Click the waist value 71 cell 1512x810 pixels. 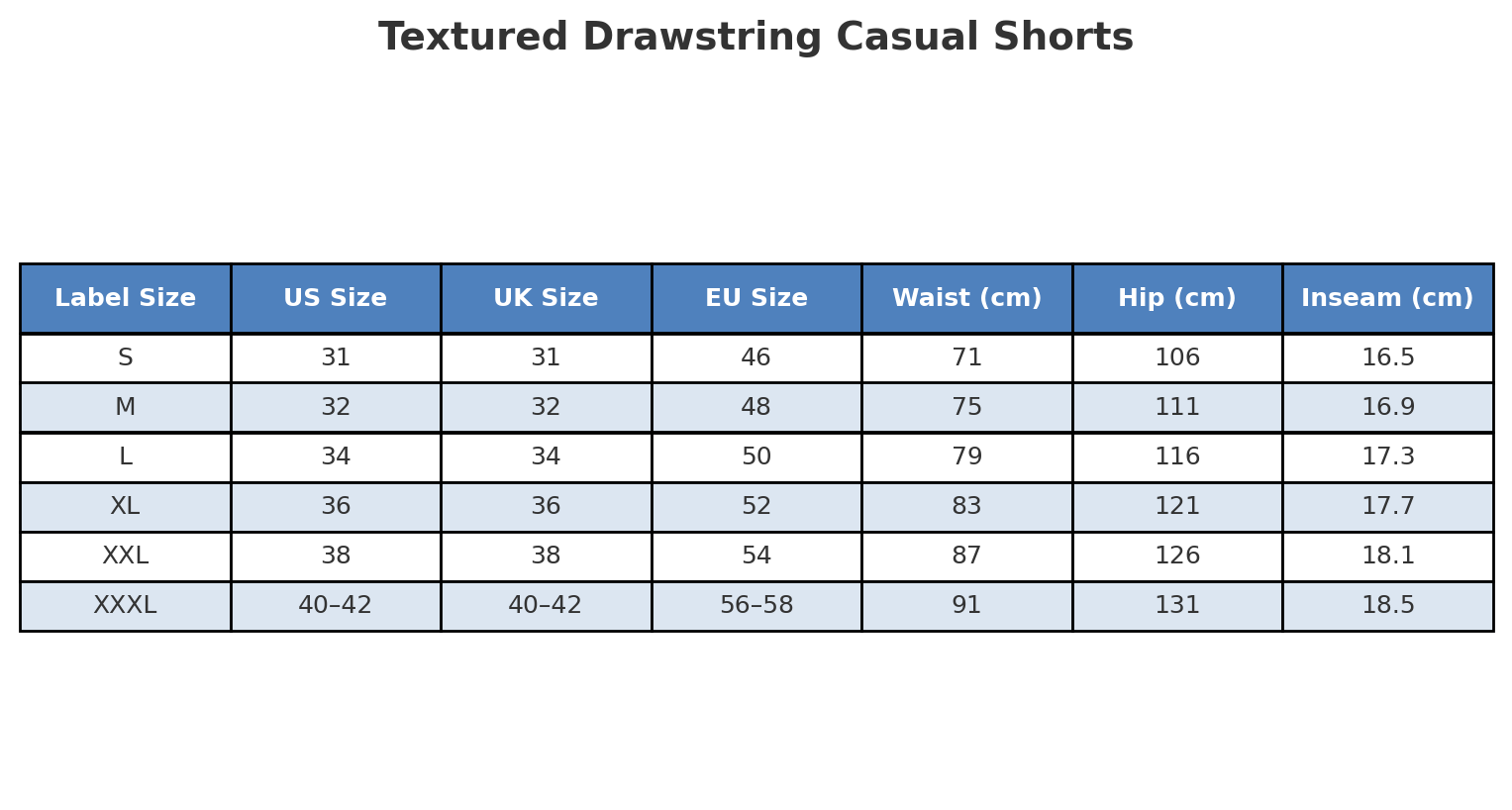(966, 358)
